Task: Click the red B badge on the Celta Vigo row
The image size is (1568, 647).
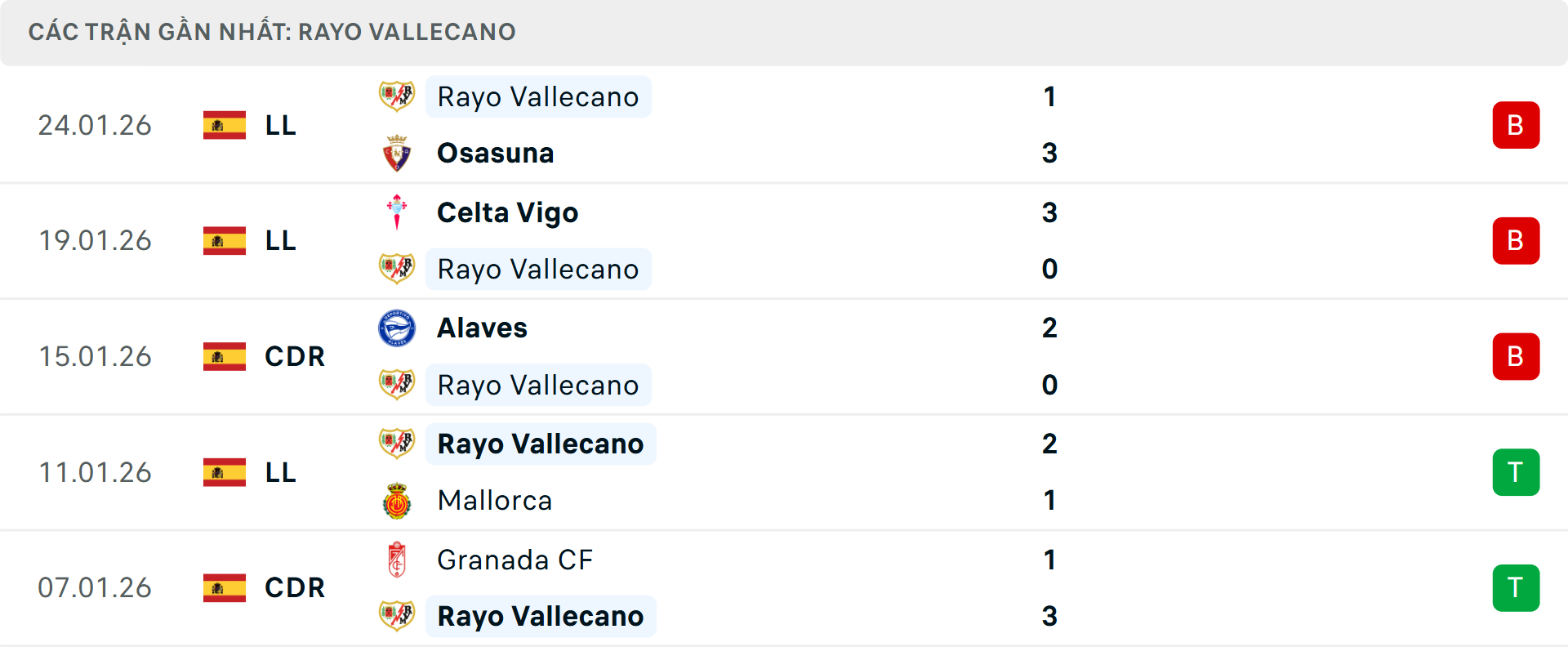Action: coord(1516,240)
